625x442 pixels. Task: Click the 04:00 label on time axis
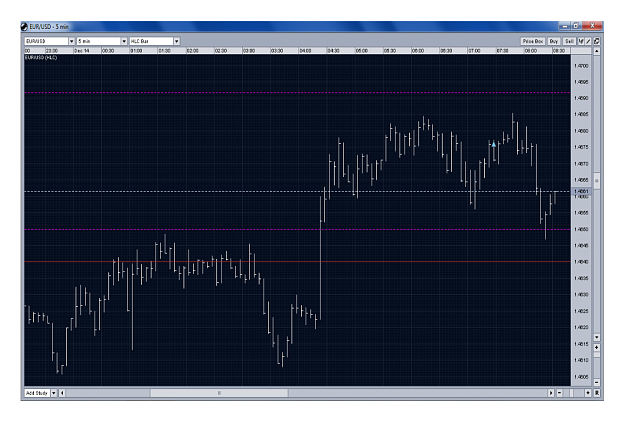tap(305, 51)
